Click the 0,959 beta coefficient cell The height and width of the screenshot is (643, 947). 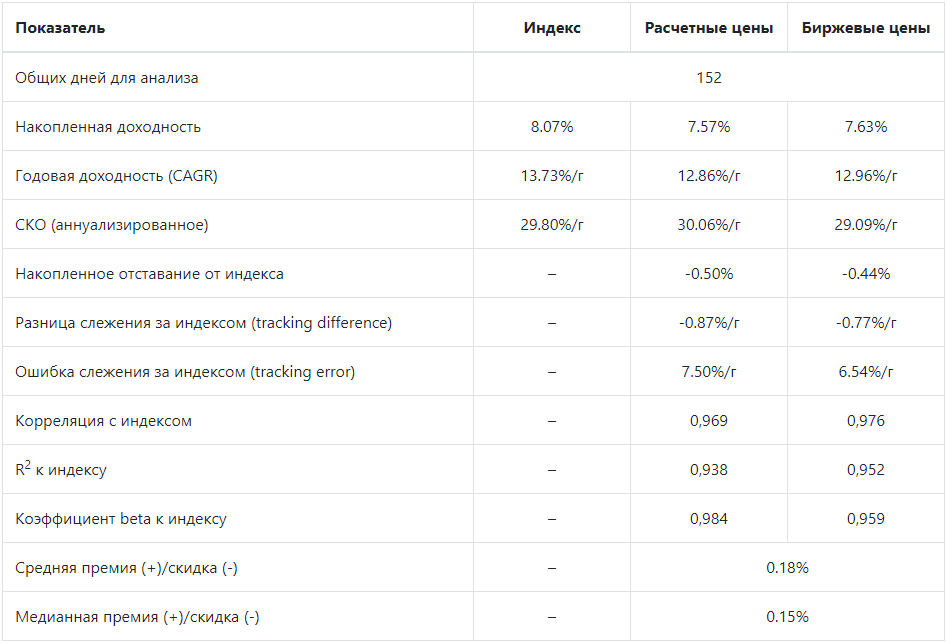coord(865,518)
